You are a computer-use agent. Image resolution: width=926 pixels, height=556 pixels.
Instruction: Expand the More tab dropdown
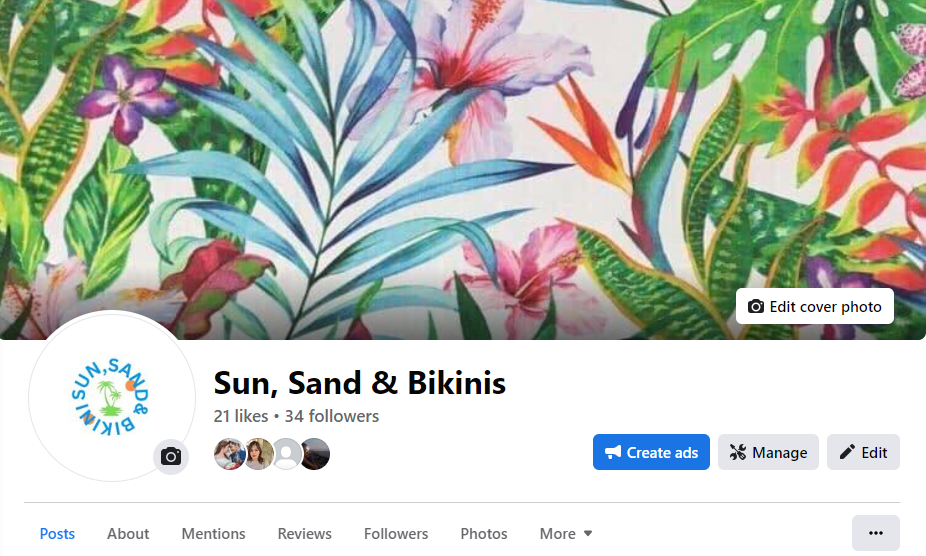(x=566, y=534)
